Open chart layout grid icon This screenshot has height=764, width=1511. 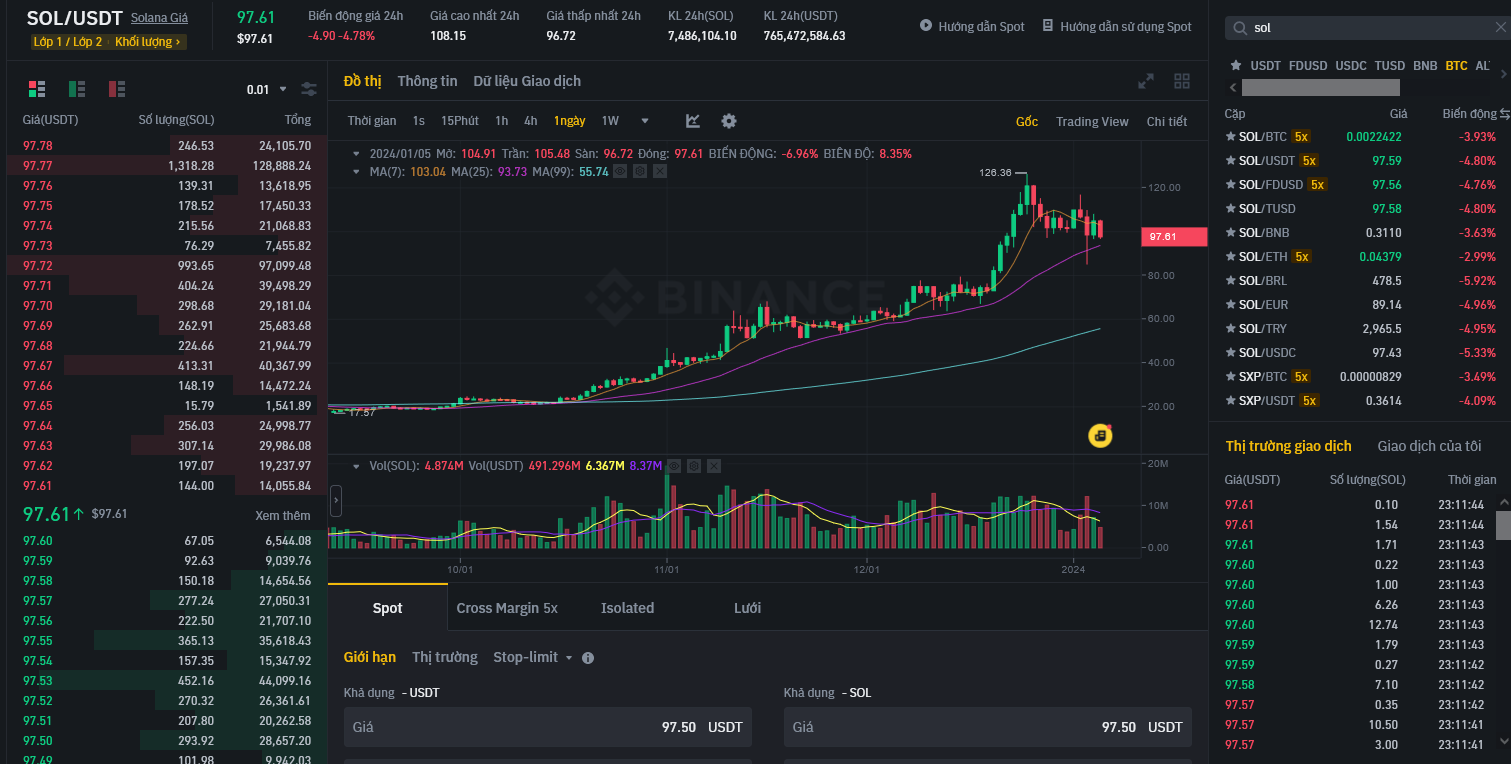point(1182,81)
